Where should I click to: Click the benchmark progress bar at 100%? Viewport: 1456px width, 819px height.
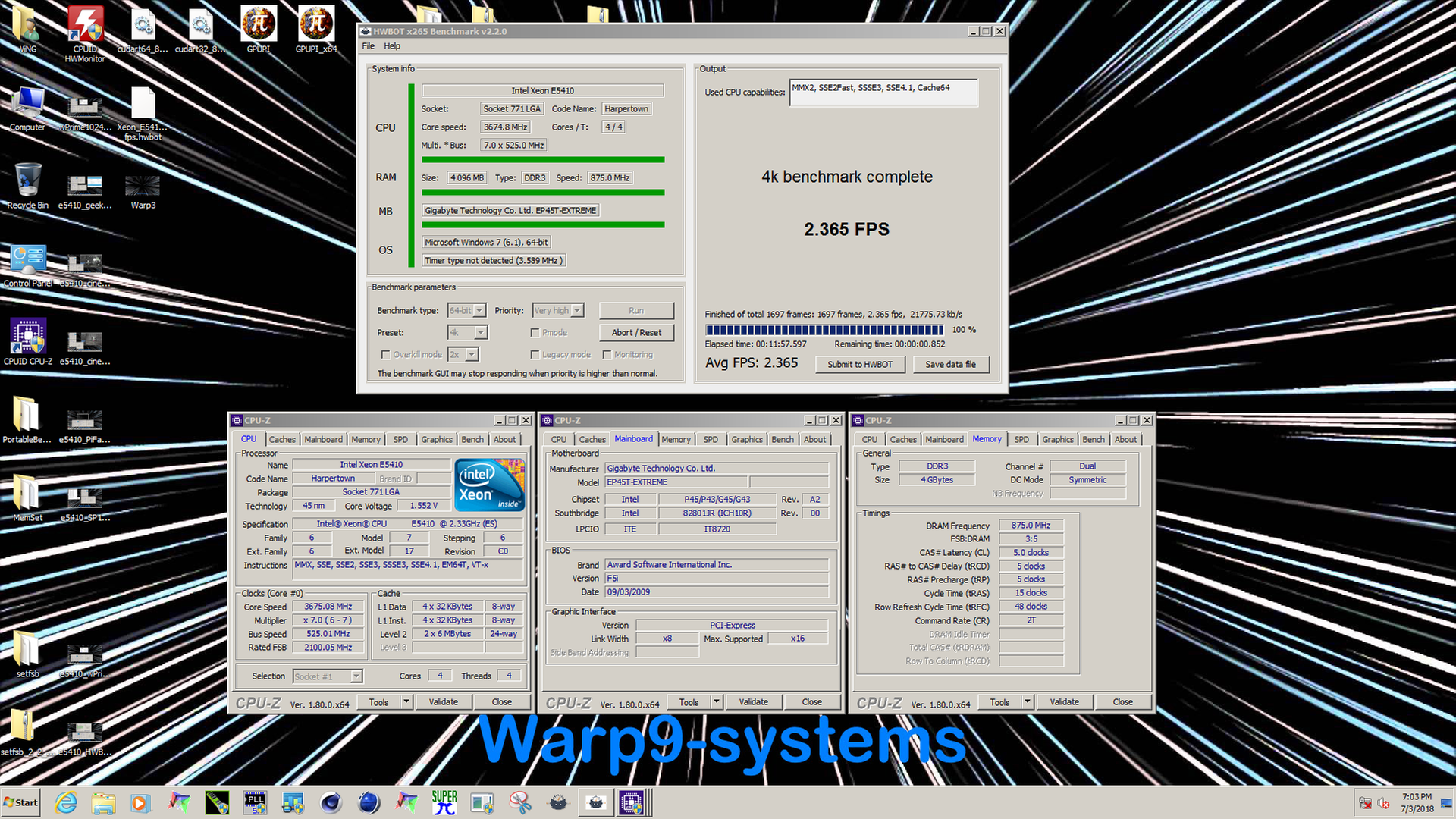[824, 330]
